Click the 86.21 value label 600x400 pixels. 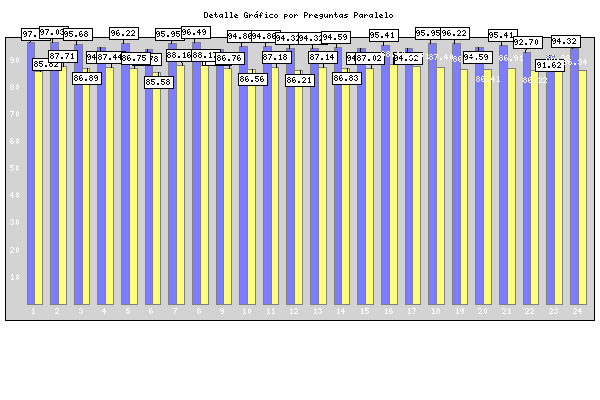tap(300, 80)
